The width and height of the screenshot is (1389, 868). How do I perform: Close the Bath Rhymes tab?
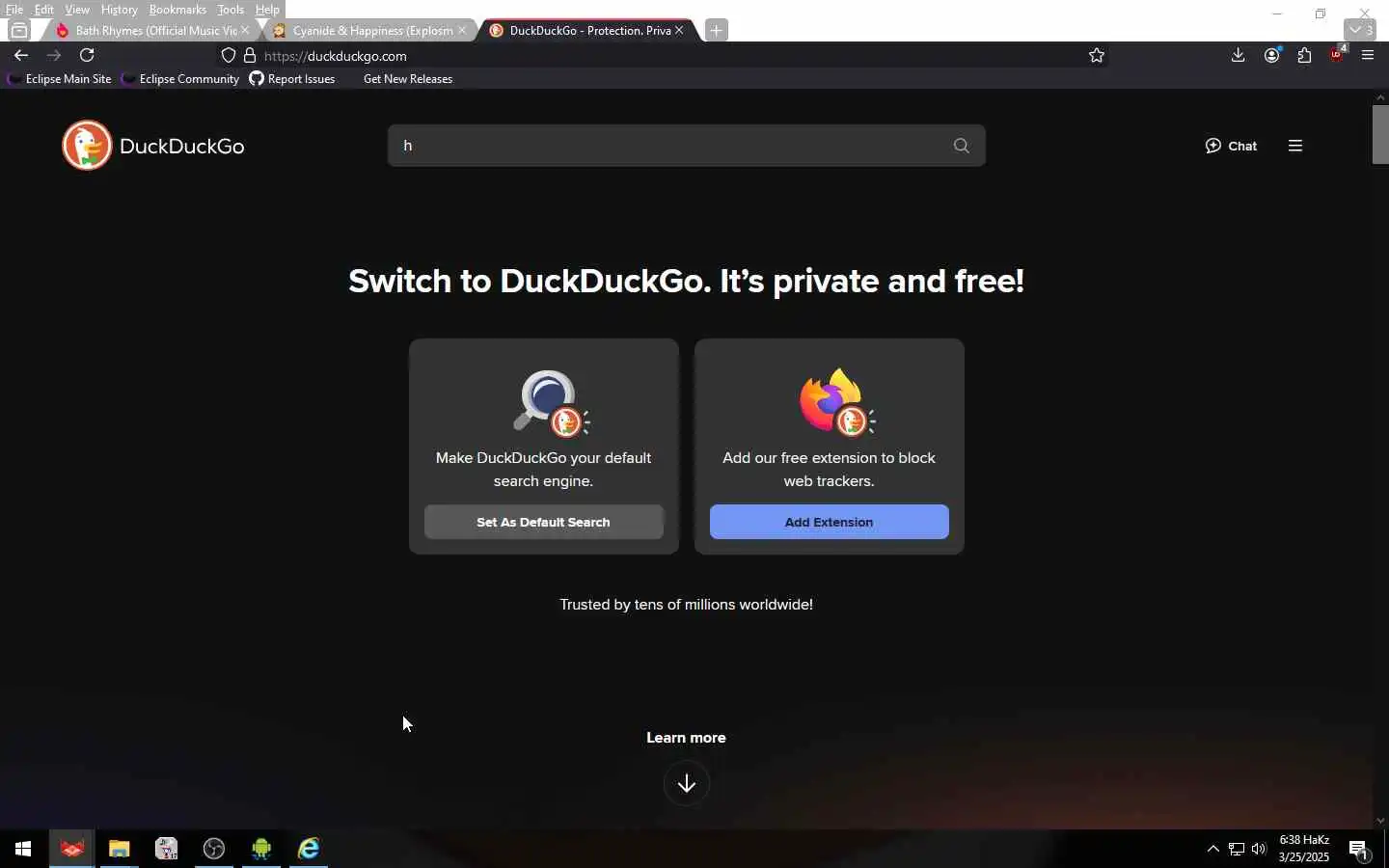pyautogui.click(x=245, y=30)
